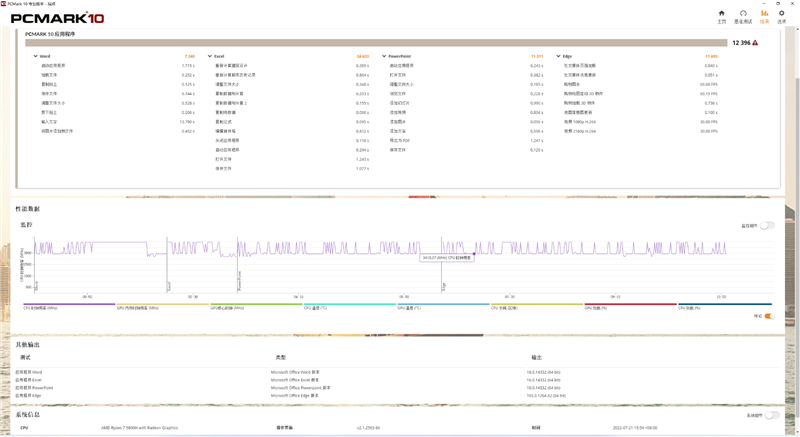Click the 性能数据 section heading
Viewport: 800px width, 437px height.
pyautogui.click(x=28, y=209)
